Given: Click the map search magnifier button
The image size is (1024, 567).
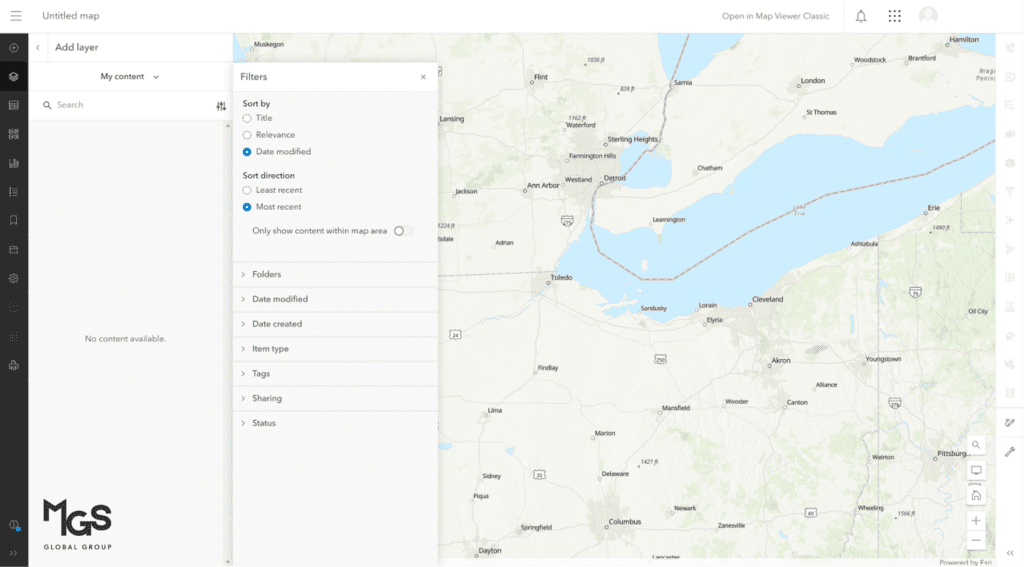Looking at the screenshot, I should pyautogui.click(x=975, y=444).
